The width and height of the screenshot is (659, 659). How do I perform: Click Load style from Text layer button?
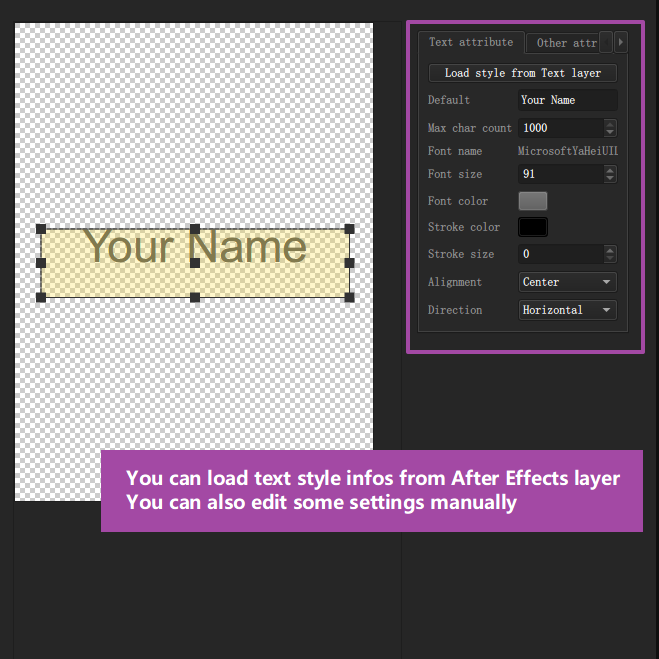pyautogui.click(x=522, y=73)
